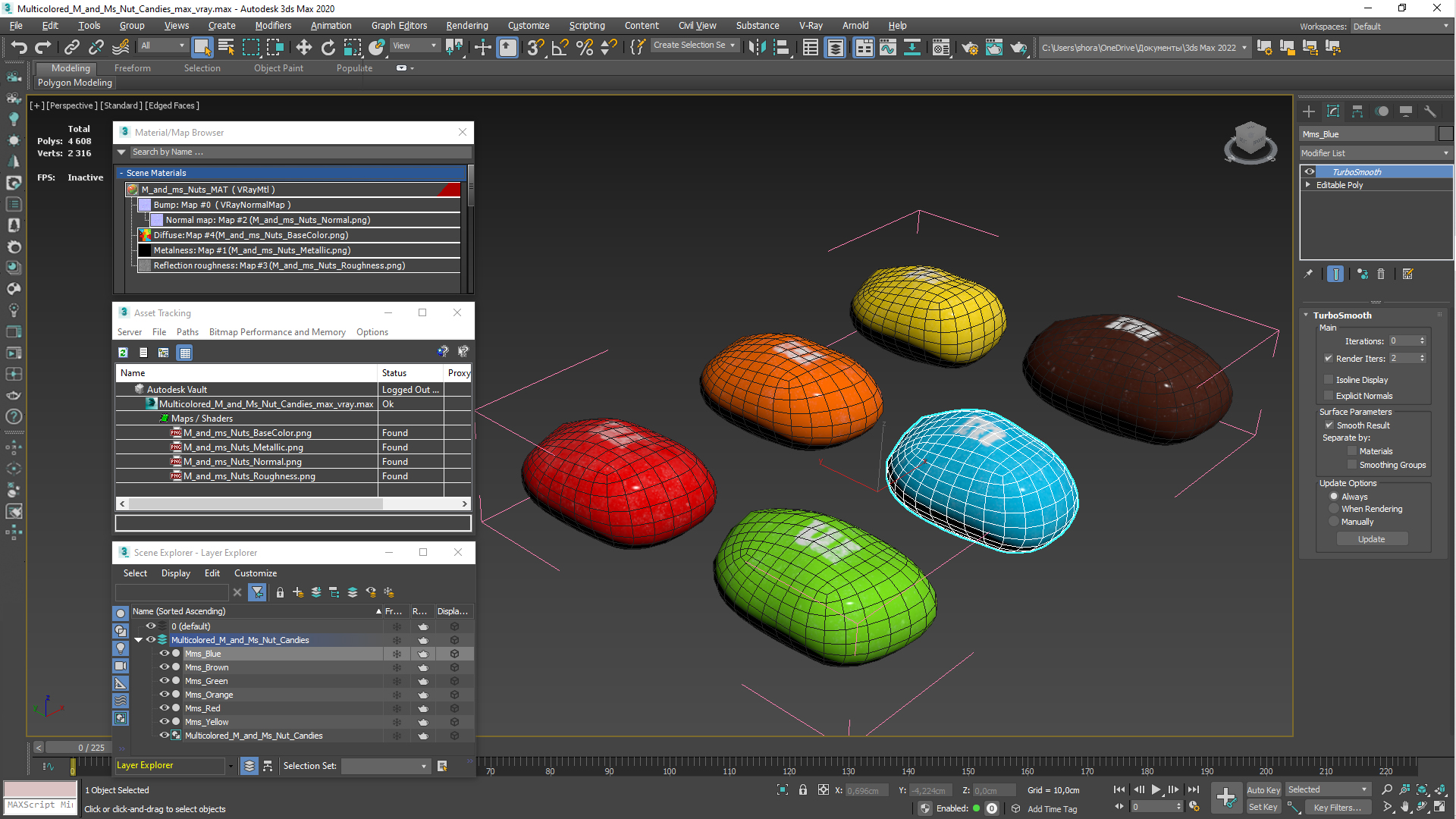Image resolution: width=1456 pixels, height=819 pixels.
Task: Click the large Set Keys plus button
Action: [1226, 798]
